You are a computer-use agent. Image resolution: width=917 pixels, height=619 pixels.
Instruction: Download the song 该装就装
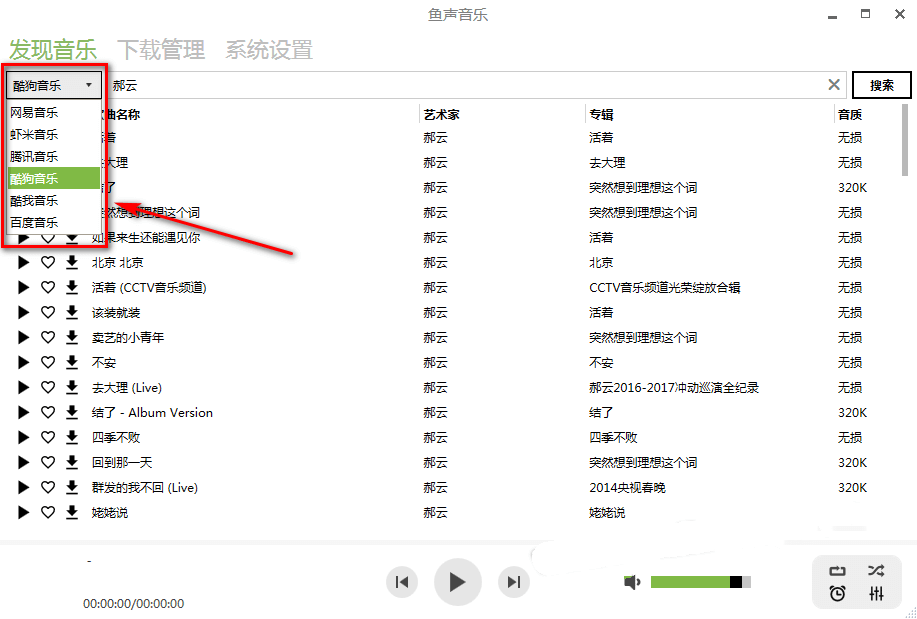pos(72,312)
